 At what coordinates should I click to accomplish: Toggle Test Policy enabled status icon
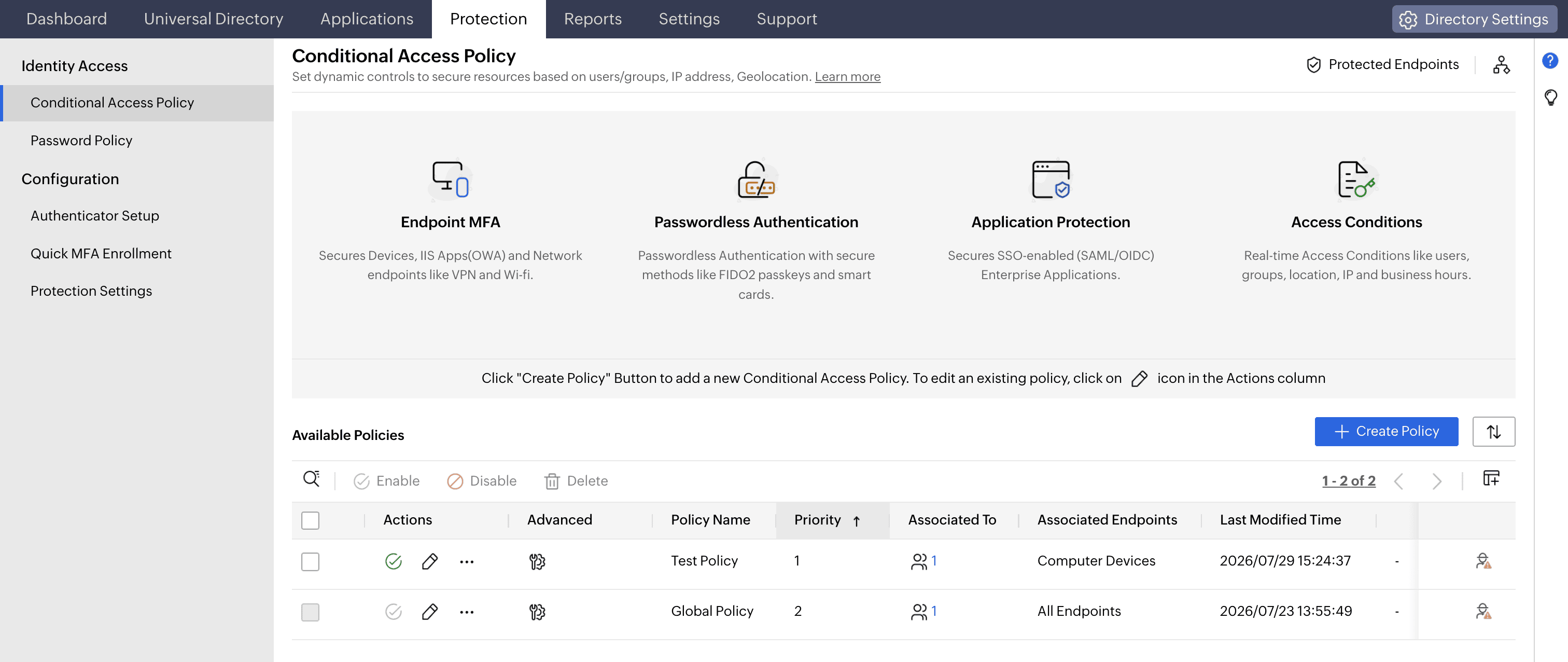393,561
